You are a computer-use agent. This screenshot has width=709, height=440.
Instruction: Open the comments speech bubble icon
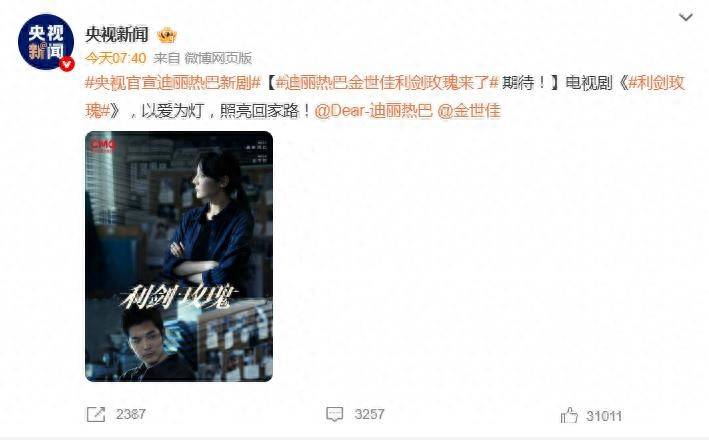[335, 414]
